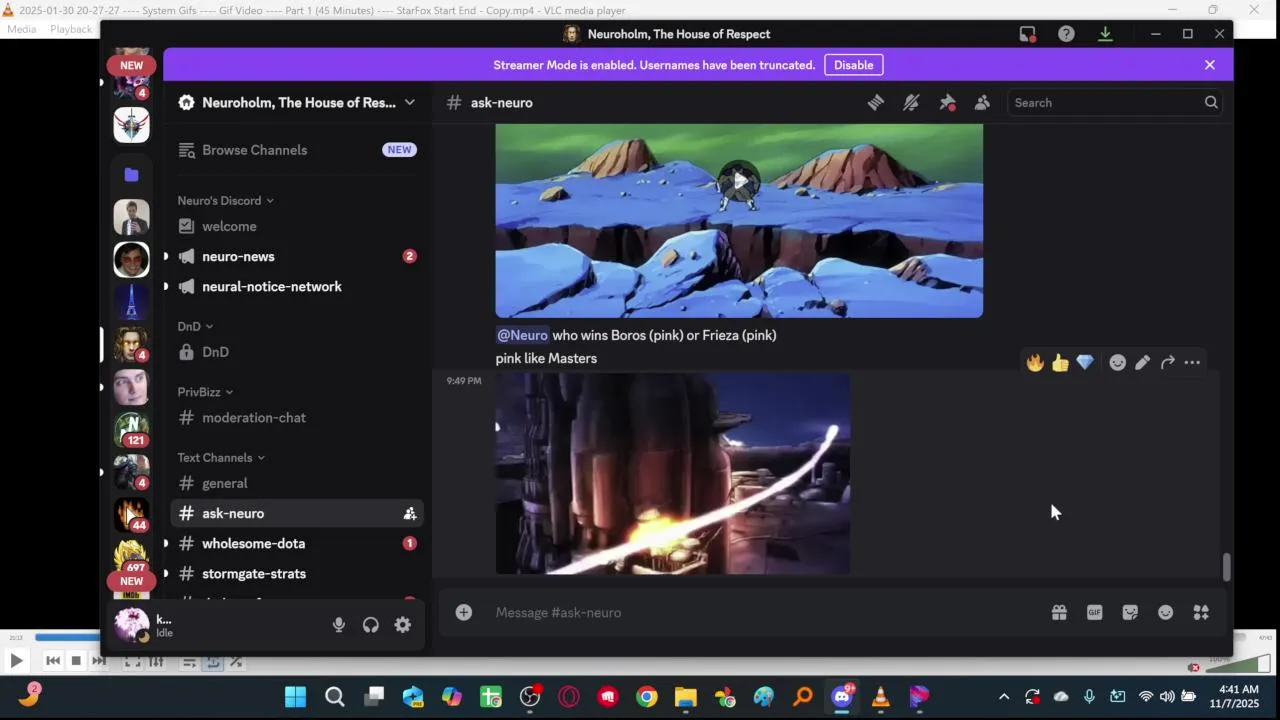Open the neuro-news channel
Screen dimensions: 1280x720
(x=297, y=257)
